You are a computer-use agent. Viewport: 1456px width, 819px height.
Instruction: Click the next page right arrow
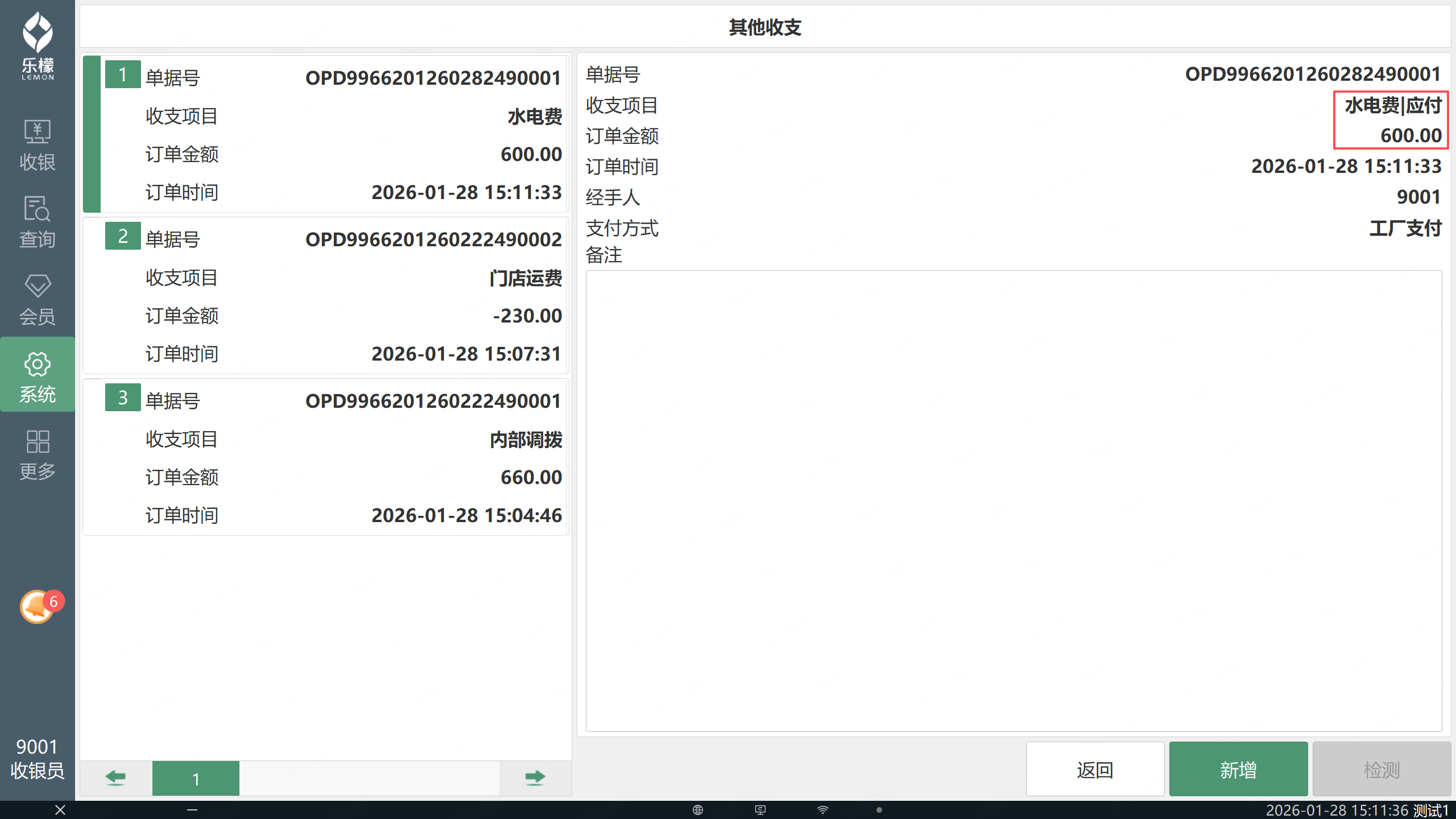click(x=535, y=778)
